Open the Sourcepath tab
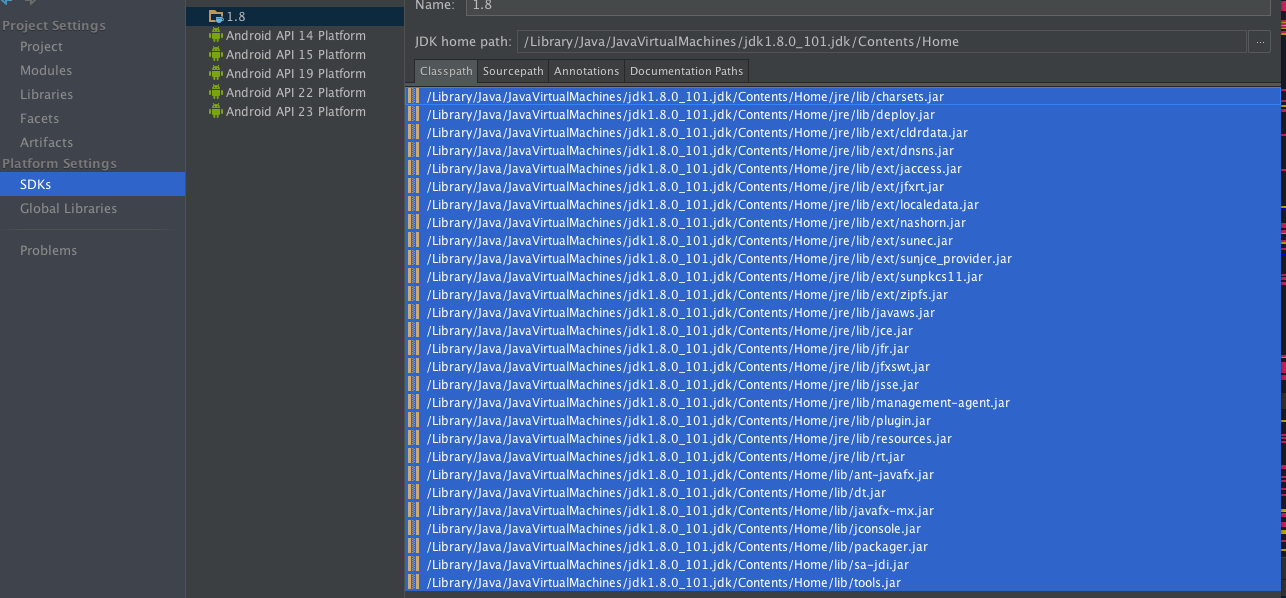 [513, 71]
